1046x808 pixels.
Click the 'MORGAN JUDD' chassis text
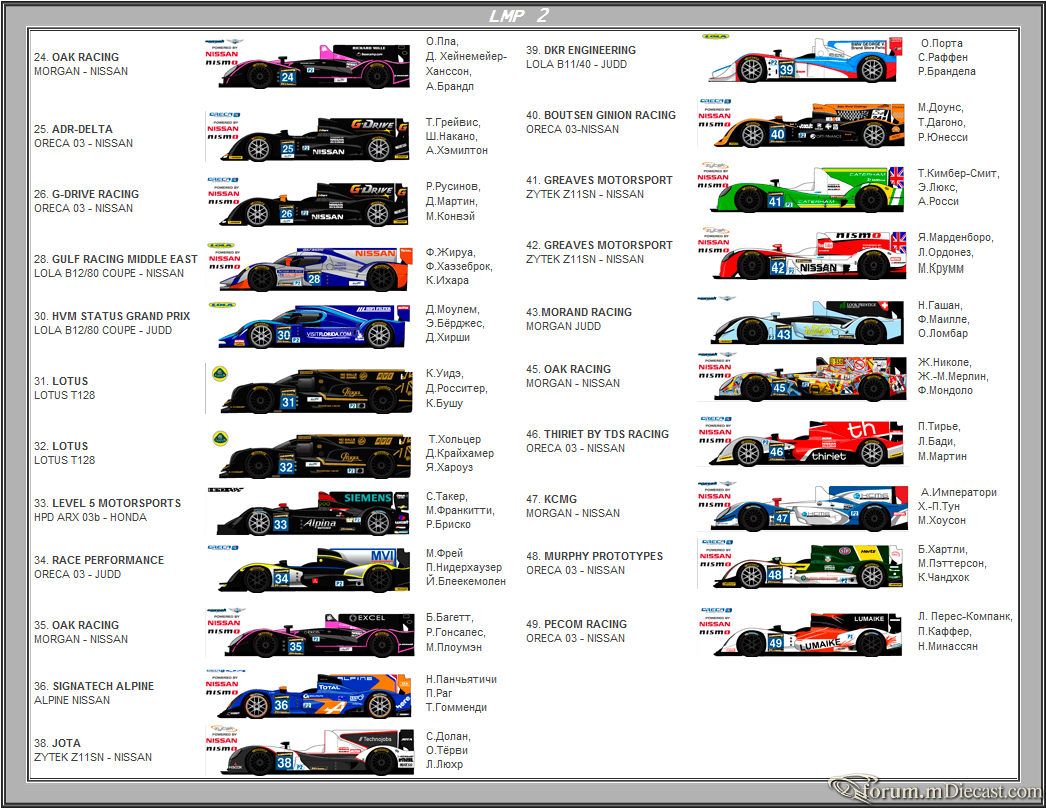pos(564,326)
